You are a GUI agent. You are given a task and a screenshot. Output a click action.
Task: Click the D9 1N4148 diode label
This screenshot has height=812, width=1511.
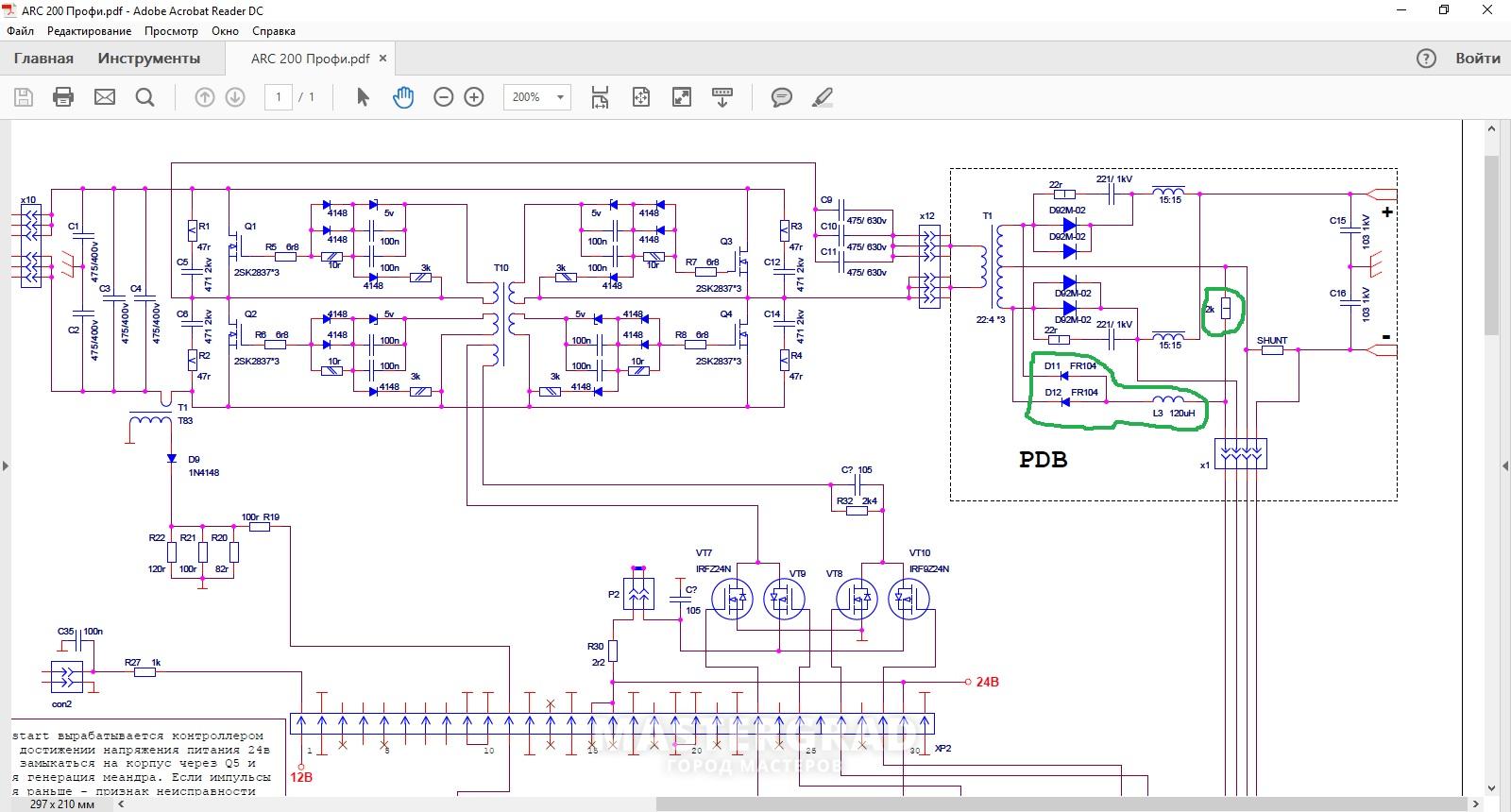(x=203, y=466)
